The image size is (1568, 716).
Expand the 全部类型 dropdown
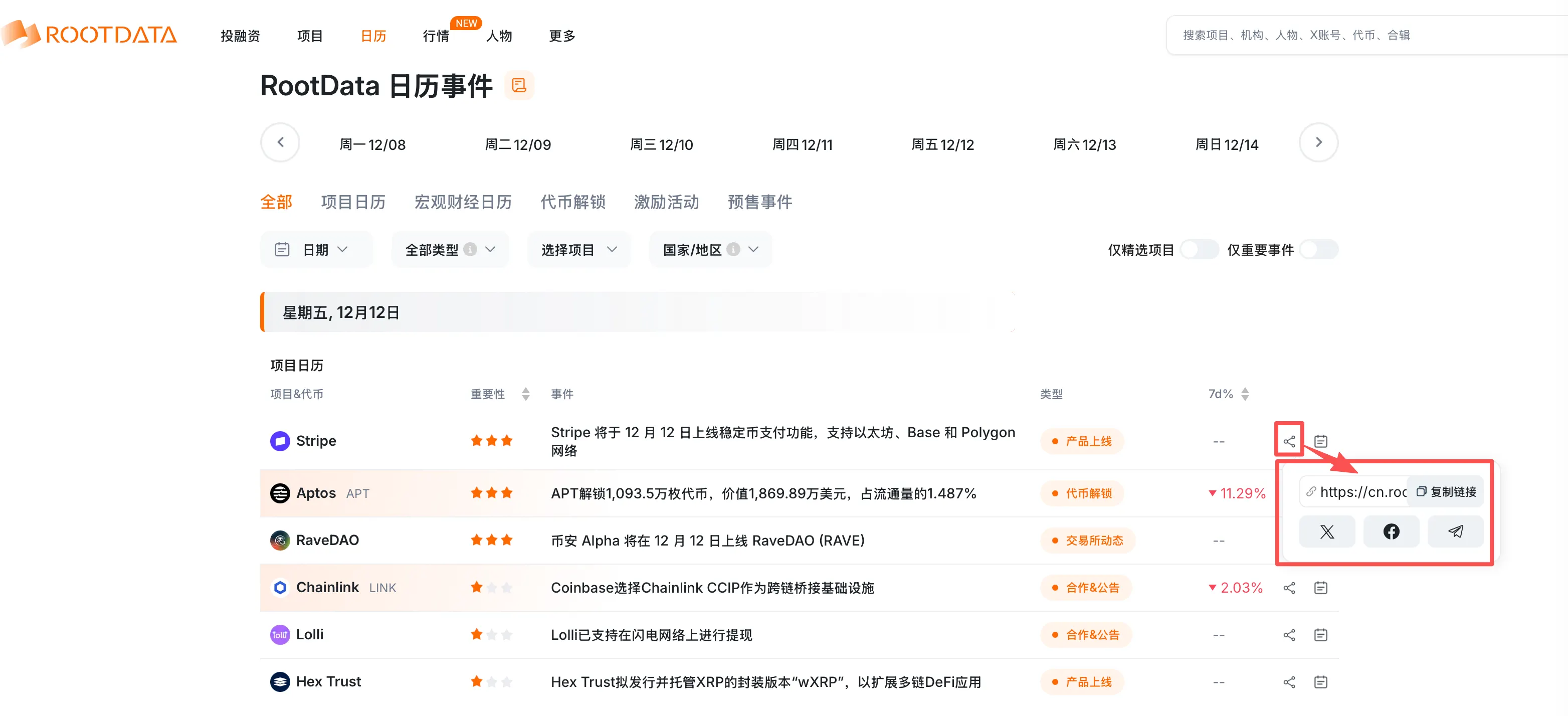[450, 250]
